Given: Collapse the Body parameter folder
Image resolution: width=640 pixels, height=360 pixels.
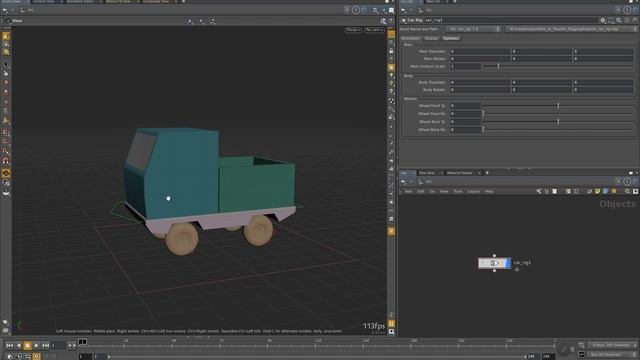Looking at the screenshot, I should click(408, 76).
